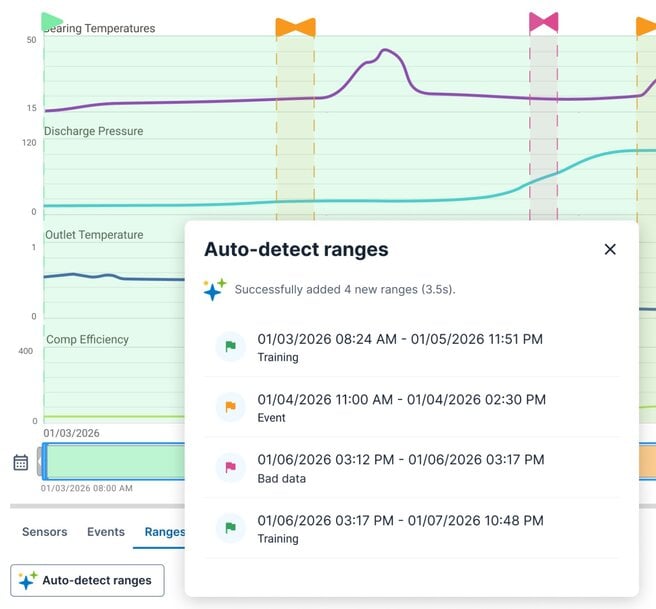Screen dimensions: 656x609
Task: Click the timeline slider left handle
Action: [x=42, y=461]
